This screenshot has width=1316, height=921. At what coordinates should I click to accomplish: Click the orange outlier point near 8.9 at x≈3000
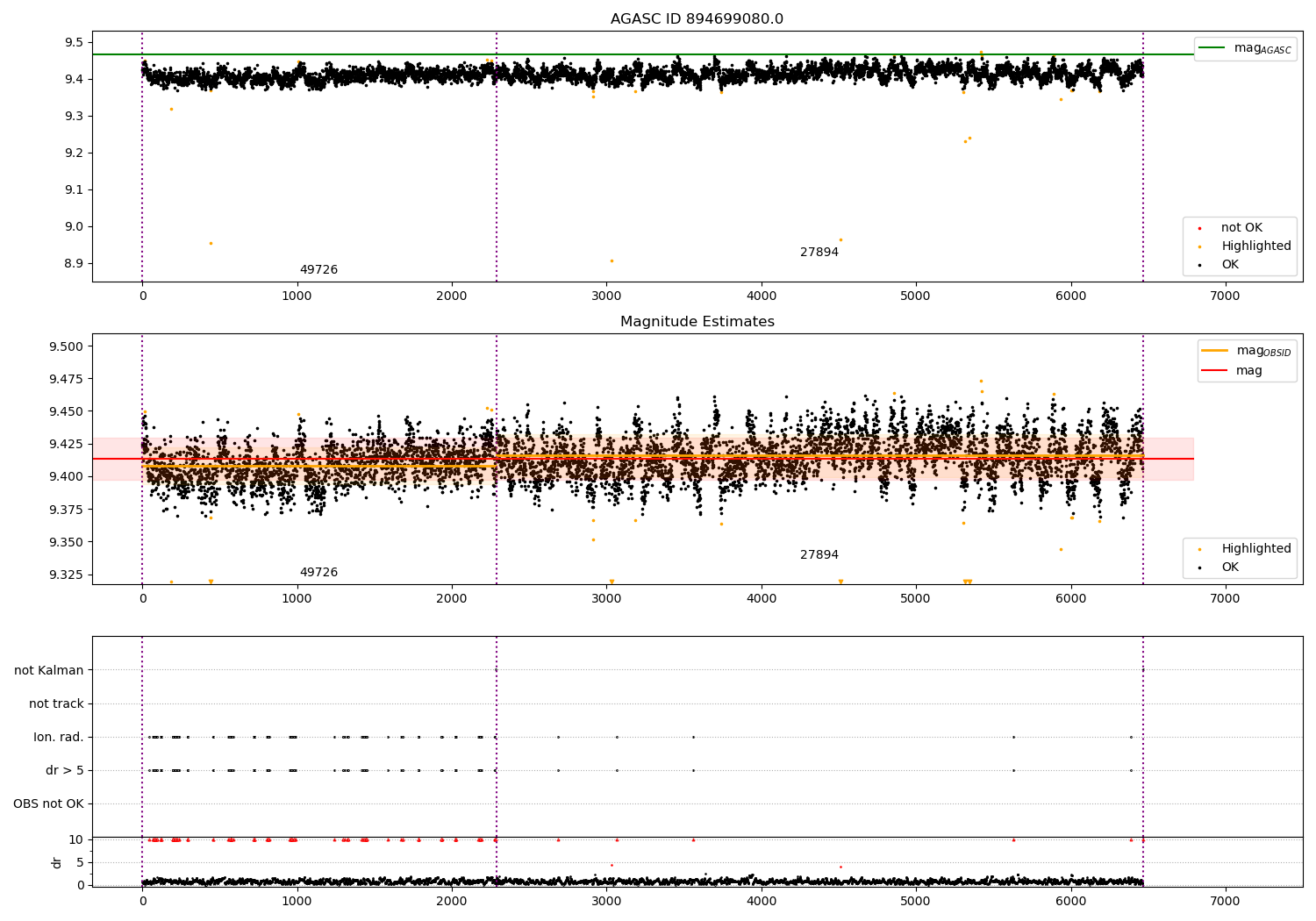point(612,261)
